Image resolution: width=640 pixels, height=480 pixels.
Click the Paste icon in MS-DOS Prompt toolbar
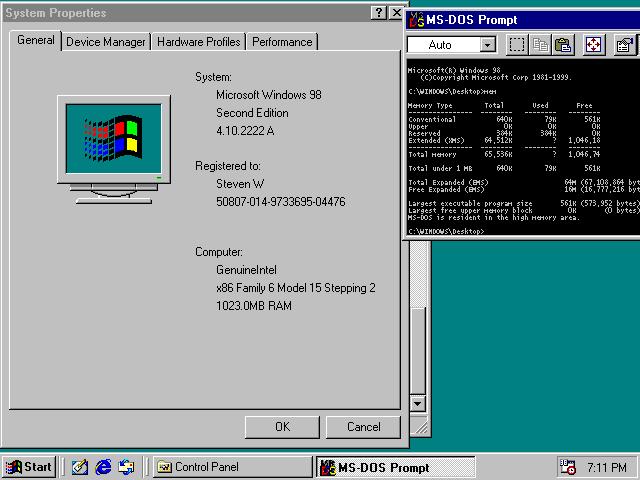(x=563, y=44)
